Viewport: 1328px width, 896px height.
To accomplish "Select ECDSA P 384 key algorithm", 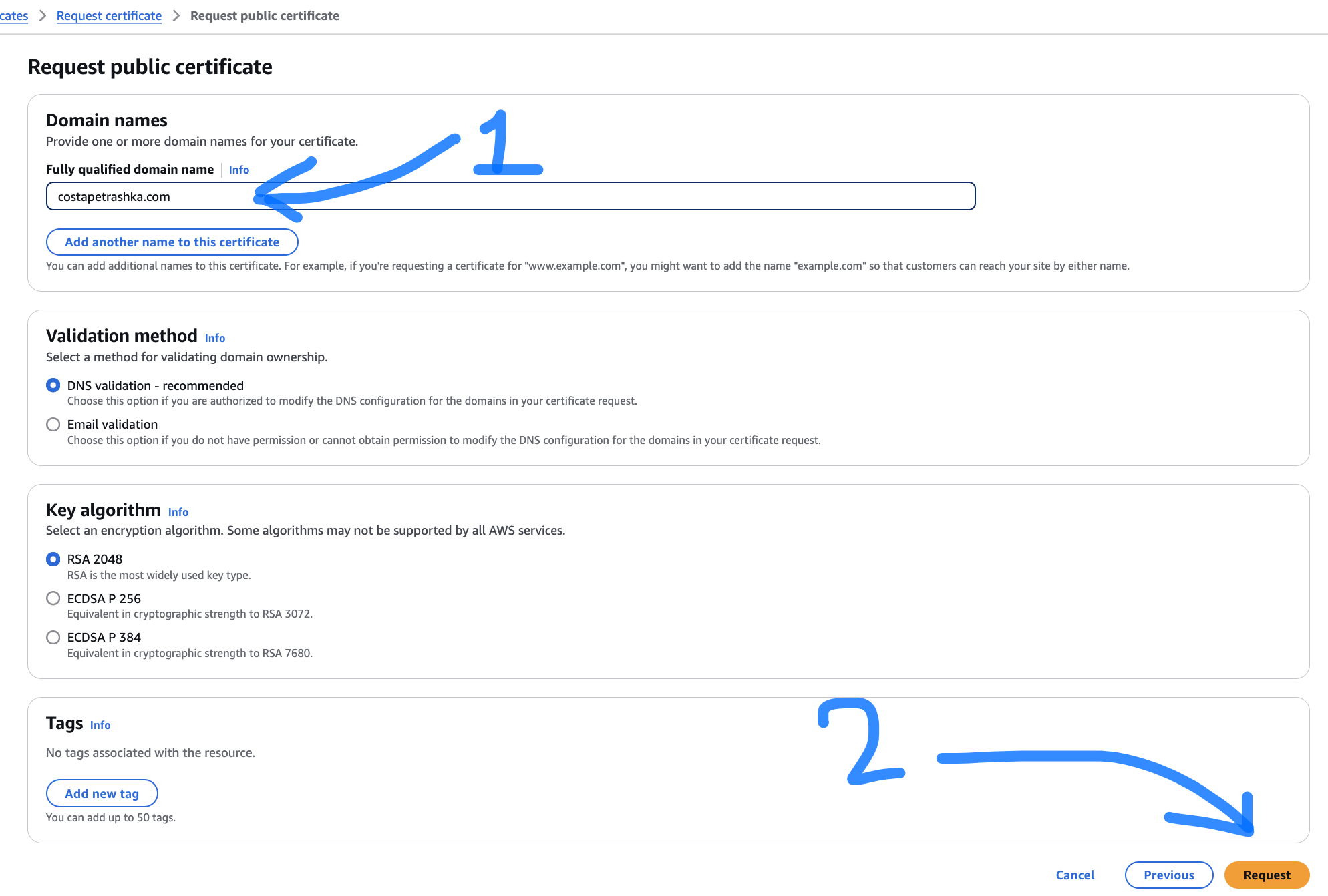I will click(53, 638).
